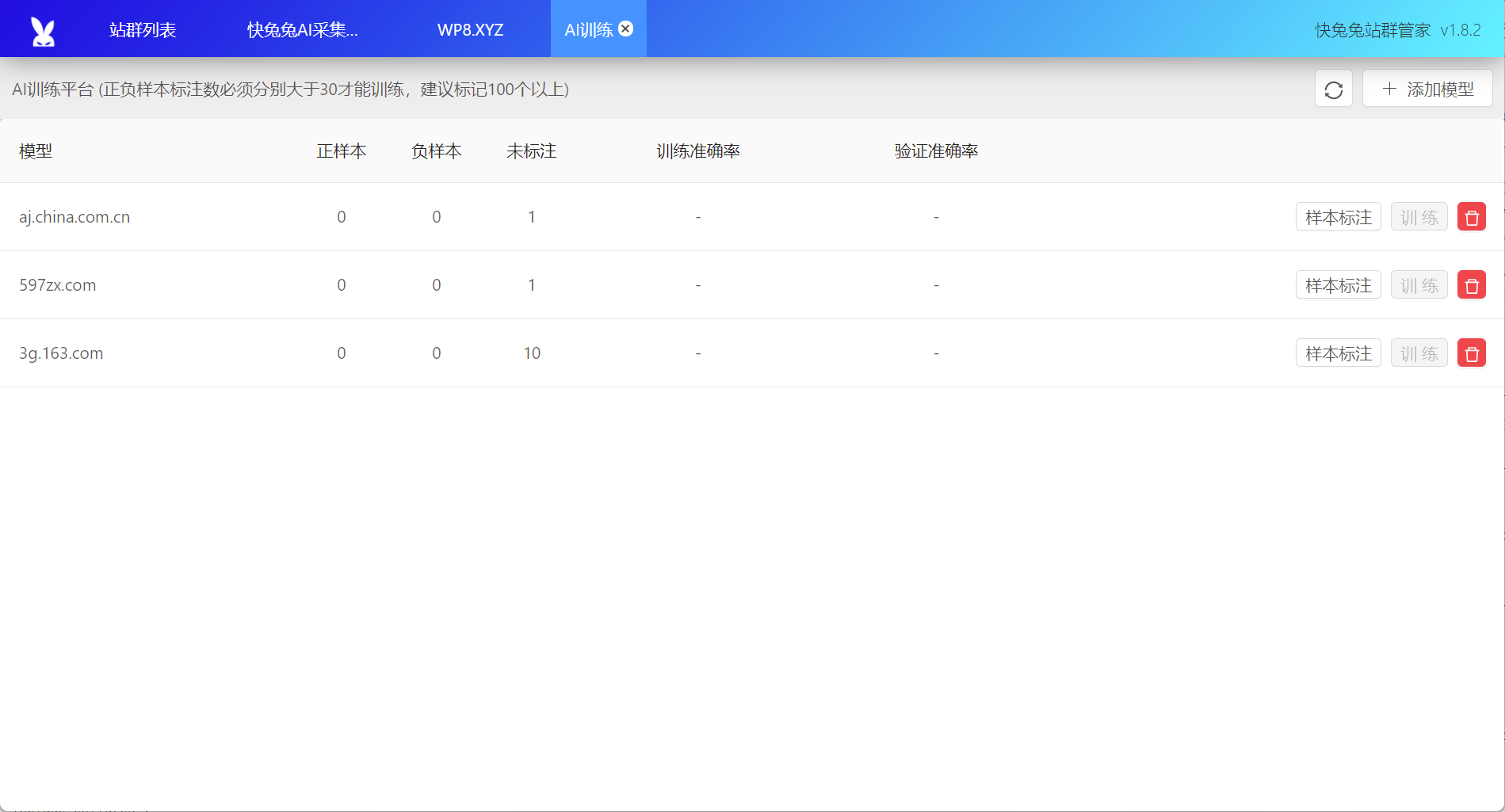Delete the 597zx.com model
1505x812 pixels.
click(1472, 285)
